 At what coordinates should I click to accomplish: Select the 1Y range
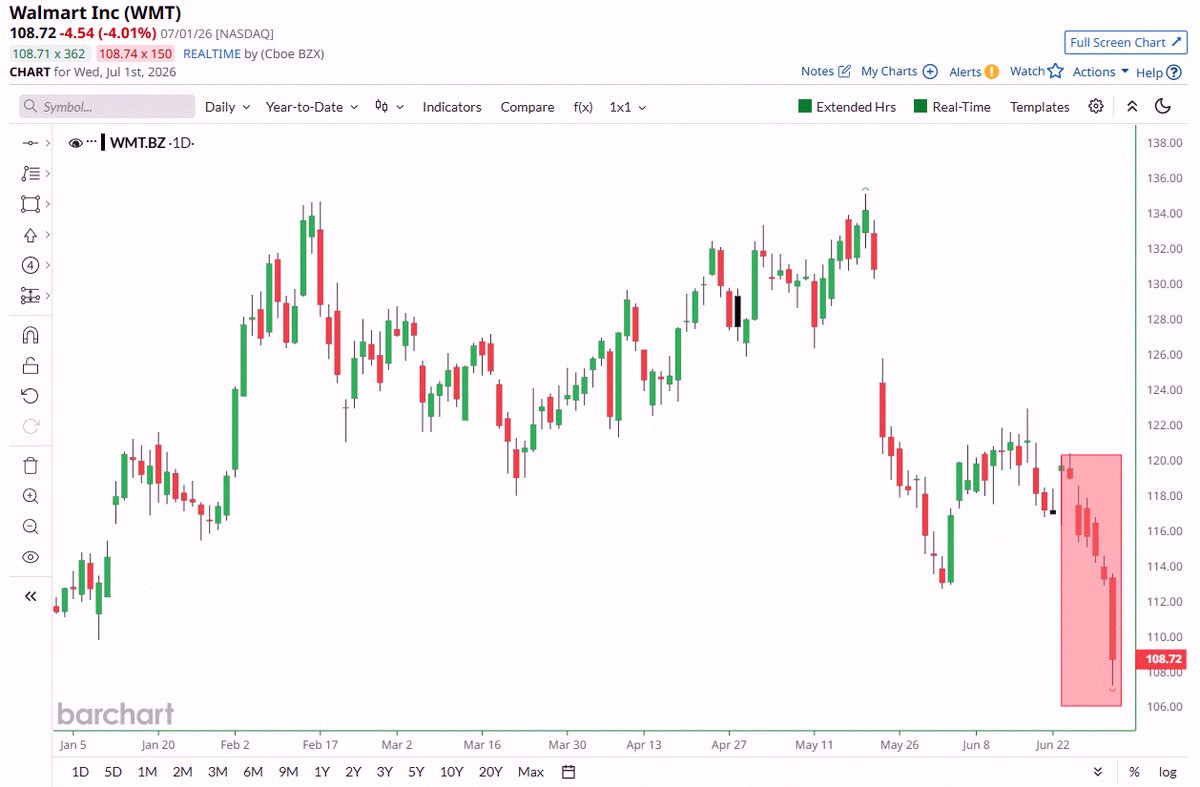[322, 772]
